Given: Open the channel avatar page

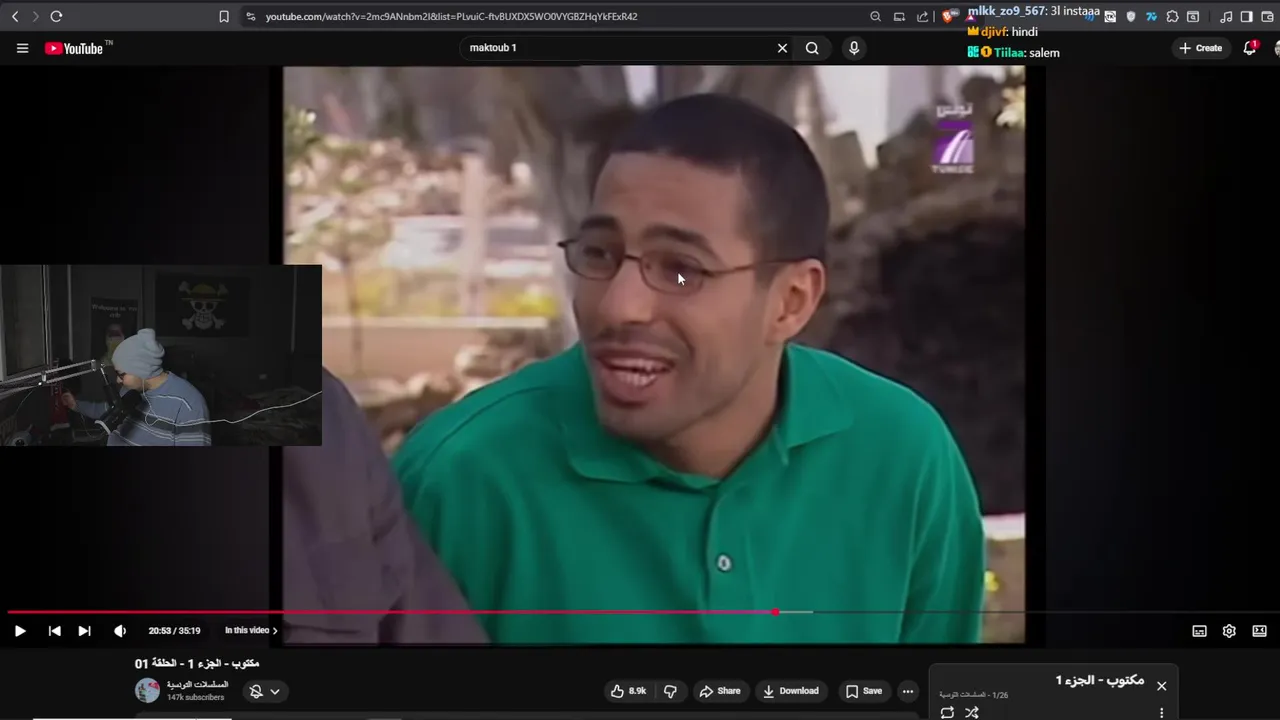Looking at the screenshot, I should 147,690.
